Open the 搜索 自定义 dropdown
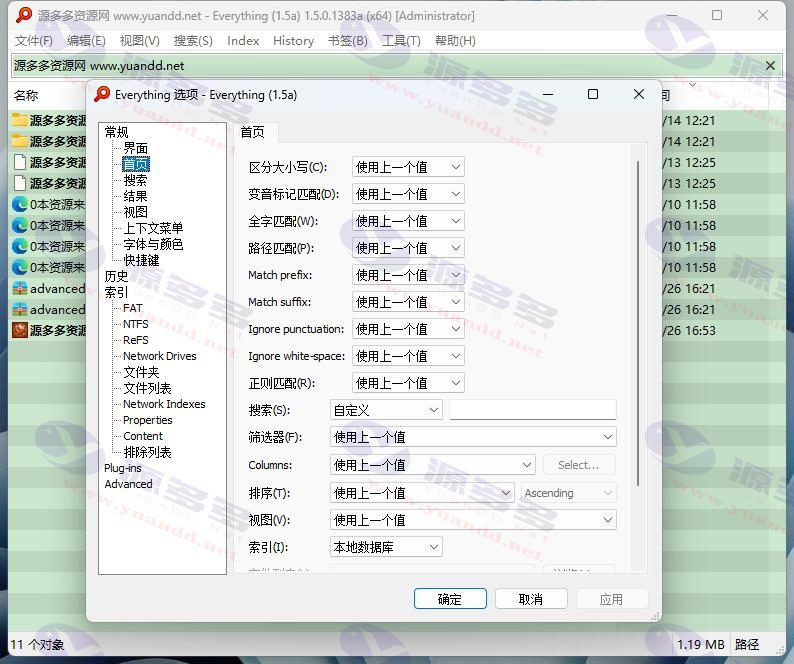Image resolution: width=794 pixels, height=664 pixels. 386,410
